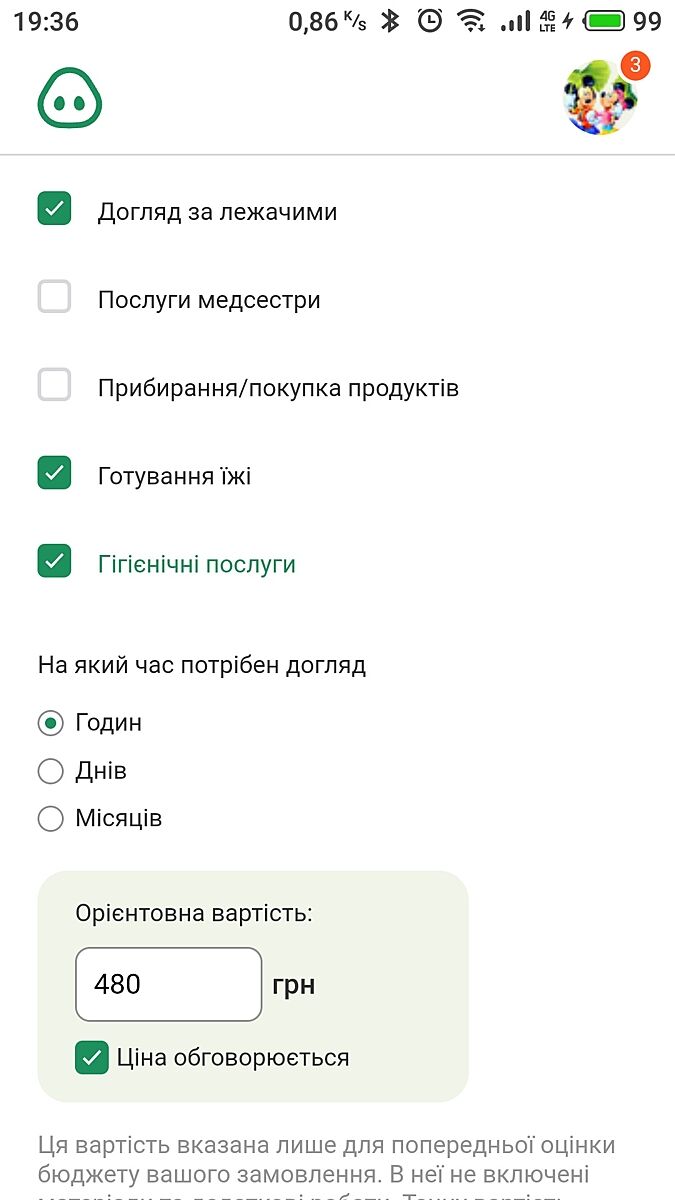675x1200 pixels.
Task: Uncheck the Догляд за лежачими checkbox
Action: pos(54,209)
